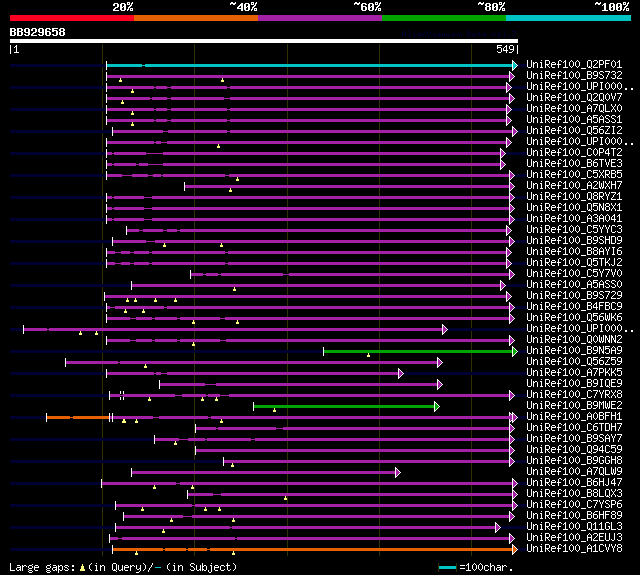Viewport: 640px width, 575px height.
Task: Click the BB929658 query name label
Action: (x=38, y=32)
